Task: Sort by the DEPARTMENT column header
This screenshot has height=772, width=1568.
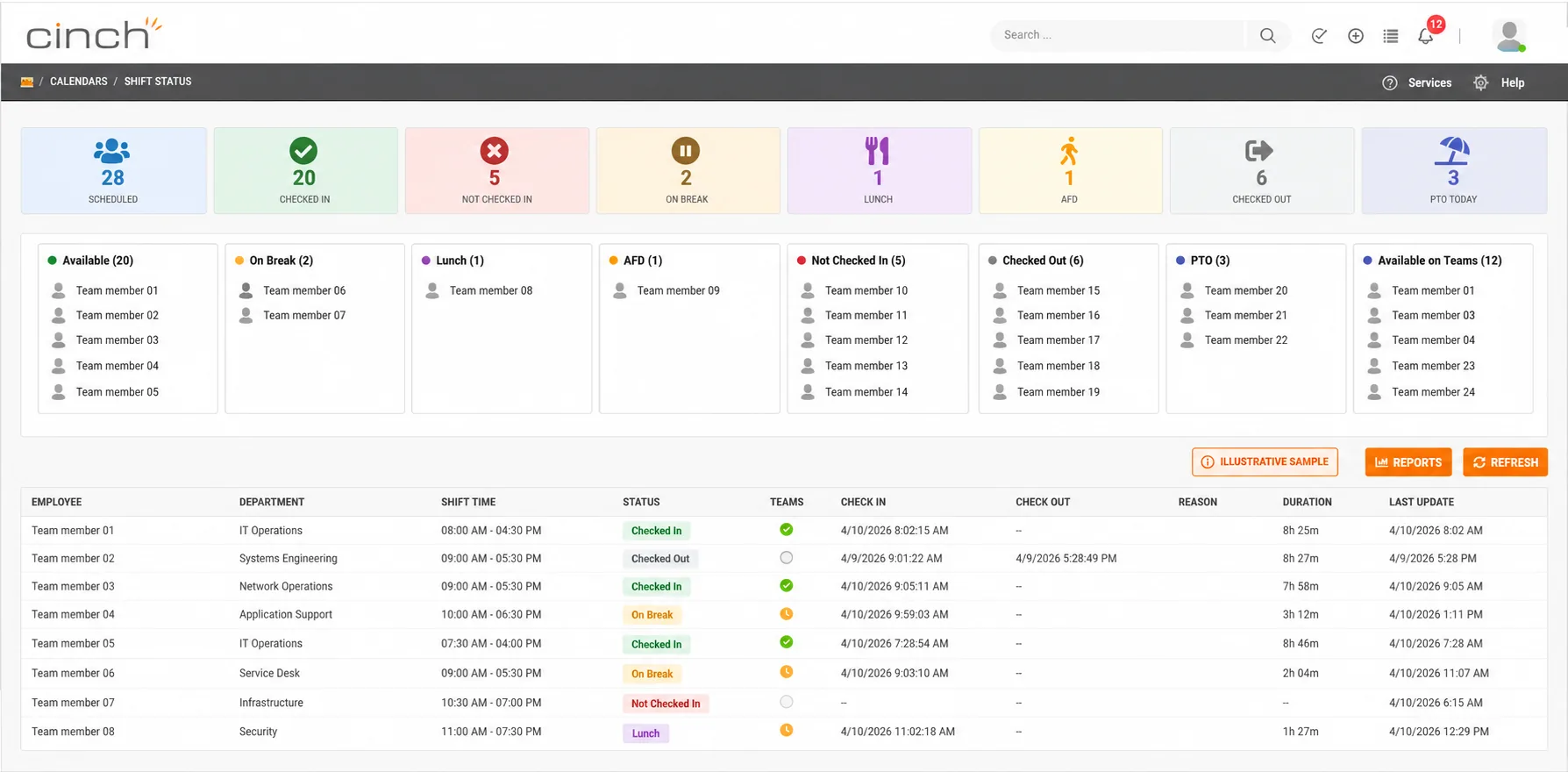Action: [272, 502]
